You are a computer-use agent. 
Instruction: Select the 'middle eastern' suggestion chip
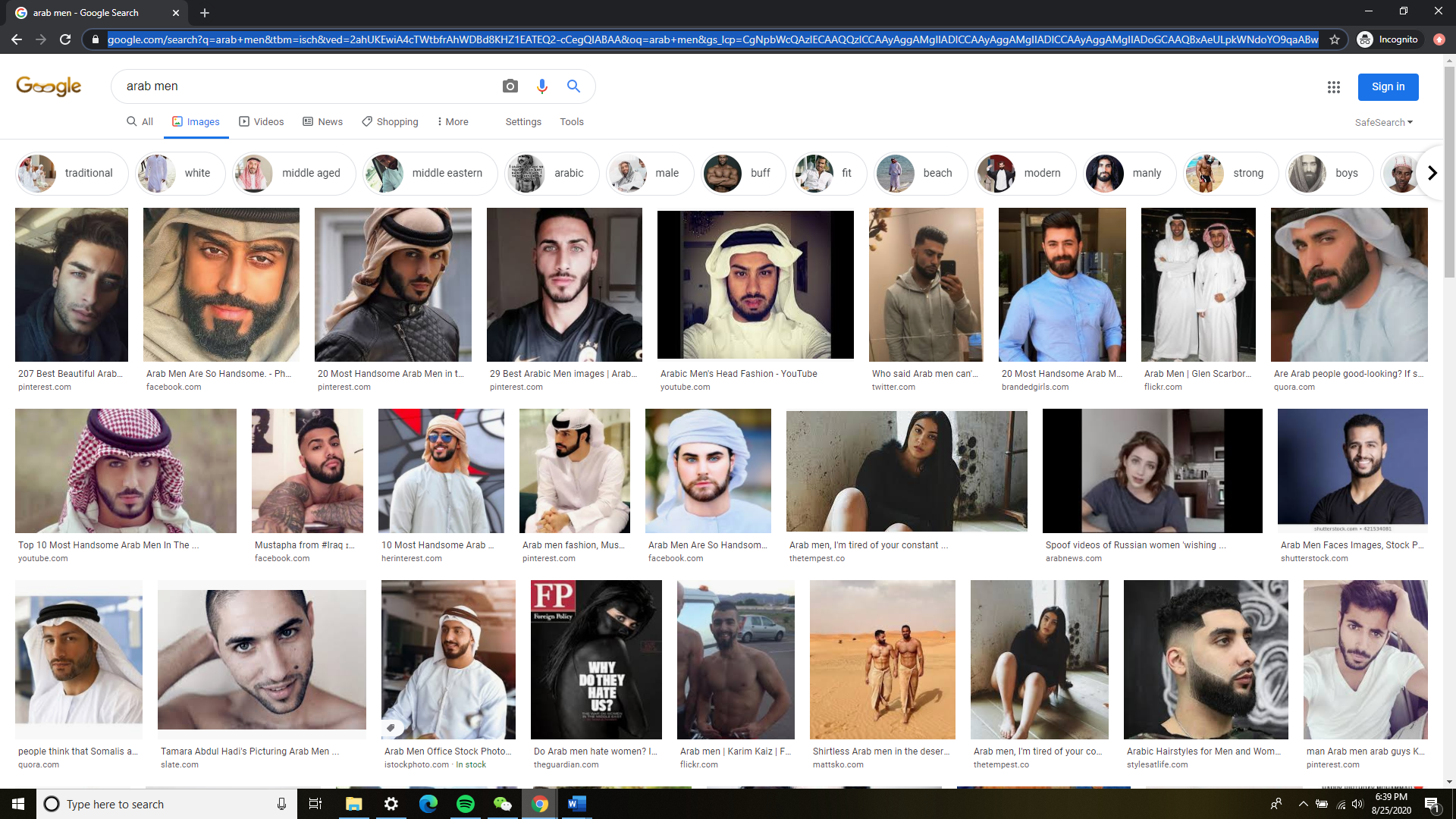coord(430,173)
